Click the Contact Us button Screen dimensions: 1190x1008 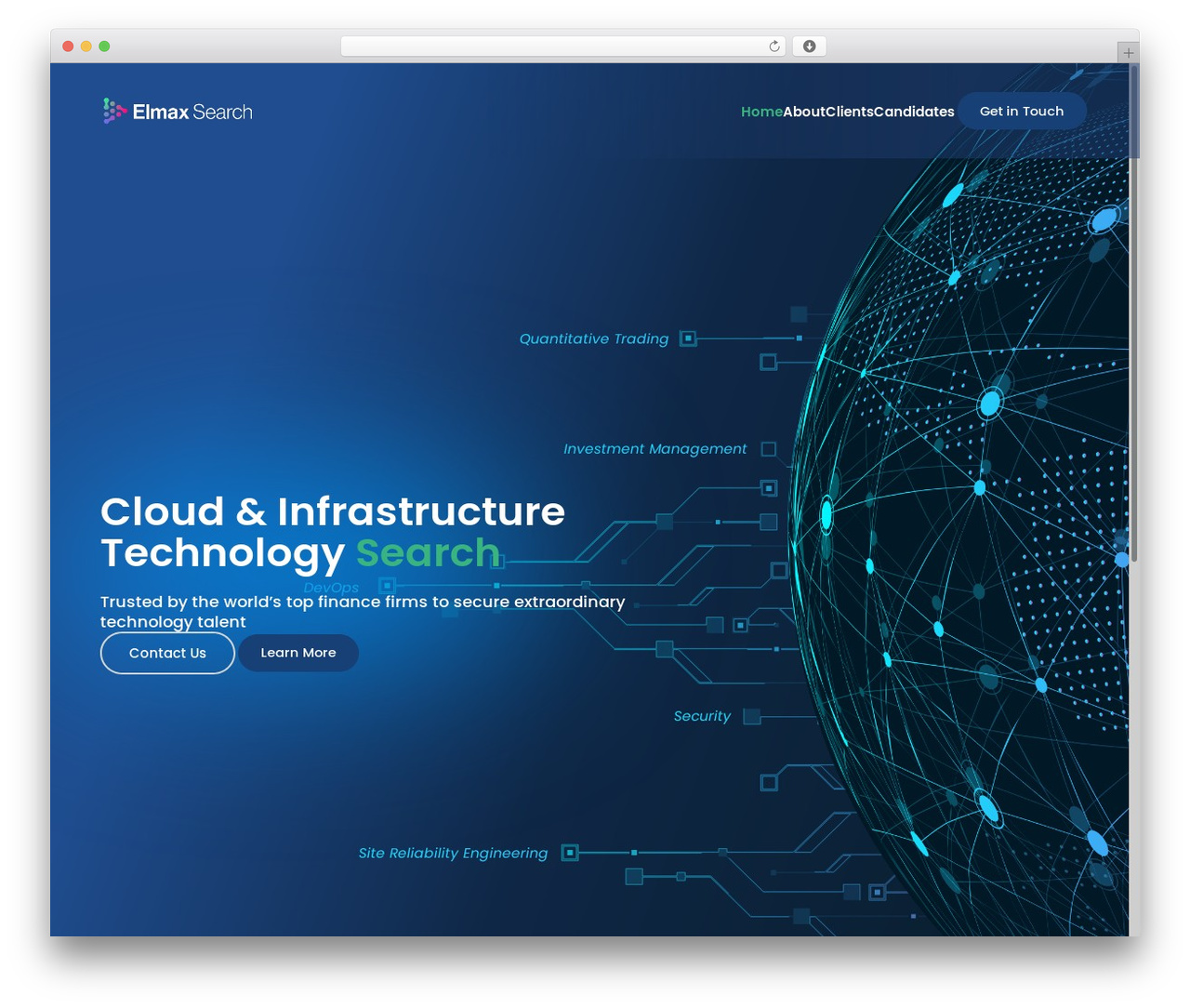tap(167, 653)
